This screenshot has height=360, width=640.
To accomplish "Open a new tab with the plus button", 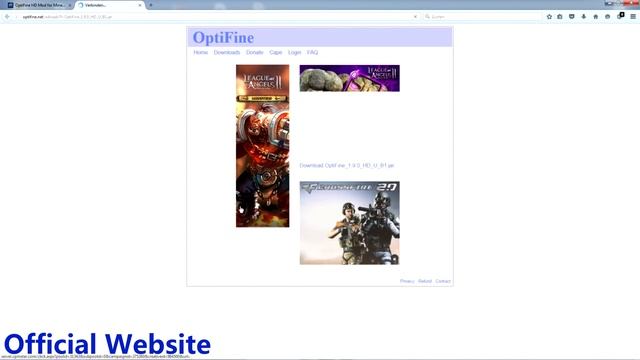I will [151, 5].
